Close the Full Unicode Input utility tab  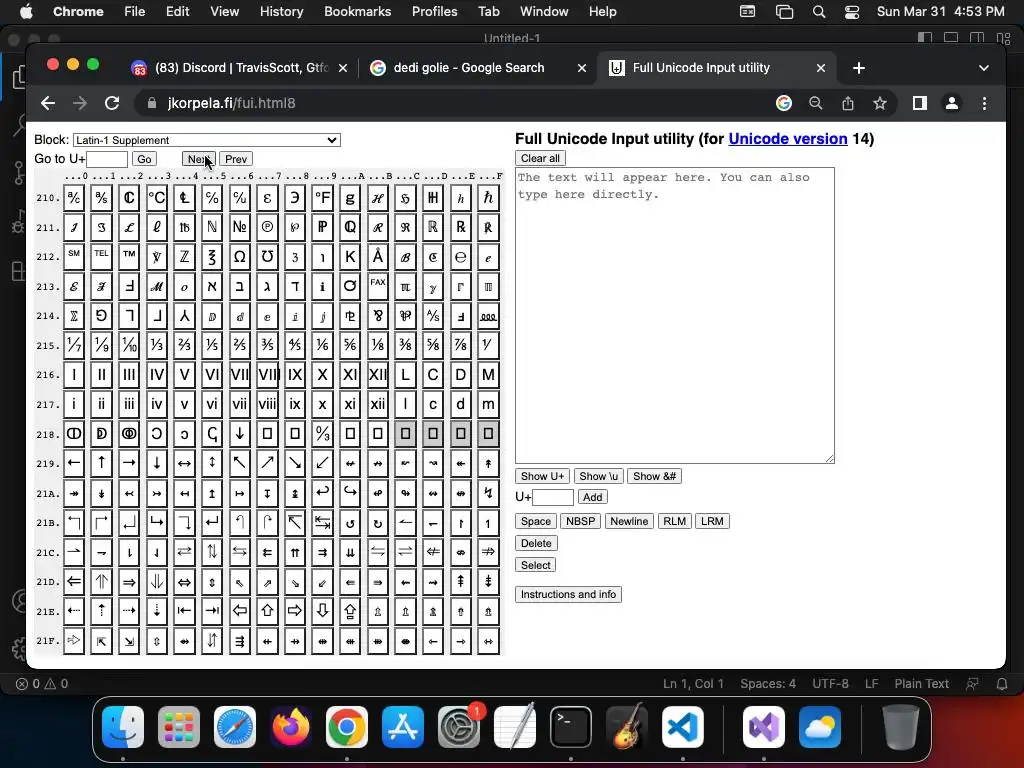821,68
